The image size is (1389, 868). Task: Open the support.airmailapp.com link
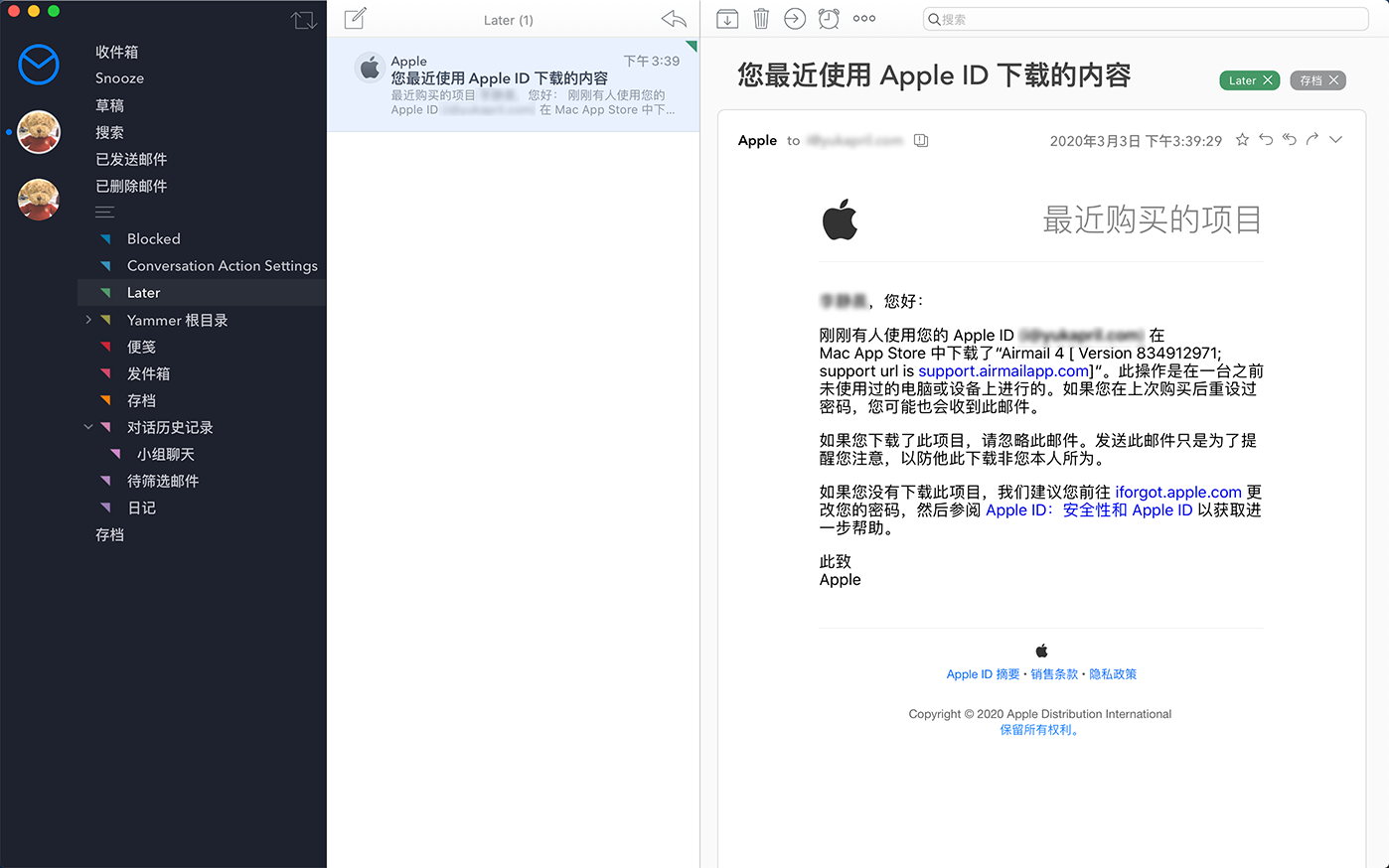(x=1003, y=371)
